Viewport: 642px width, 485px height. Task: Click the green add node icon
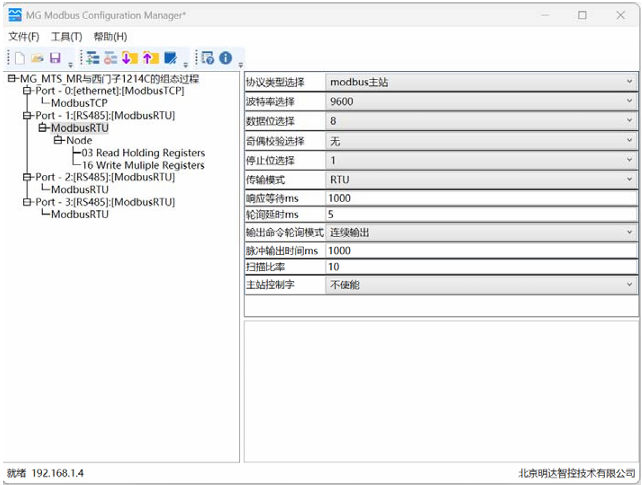pos(93,58)
